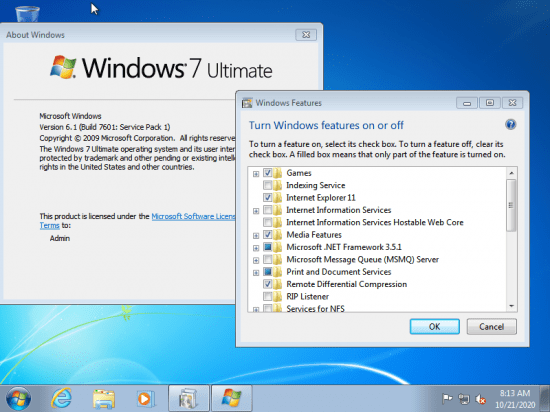
Task: Uncheck Internet Explorer 11 checkbox
Action: (268, 197)
